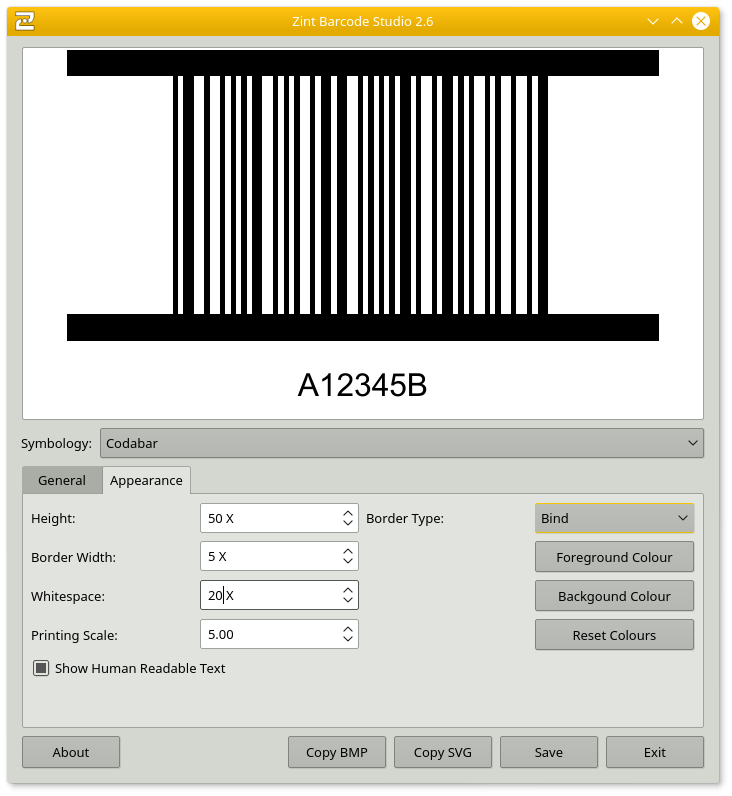Decrease the Printing Scale value
Screen dimensions: 732x796
point(348,639)
